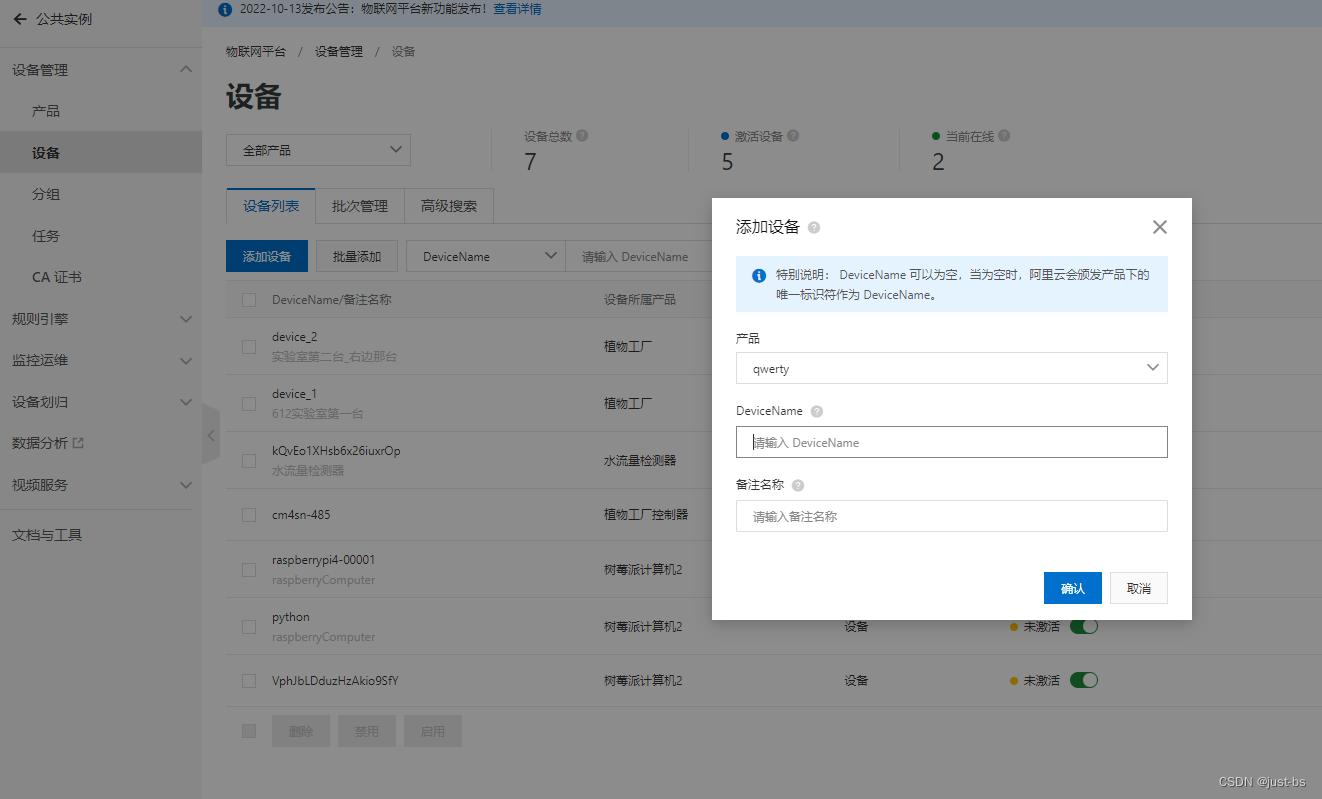This screenshot has width=1322, height=799.
Task: Click the 批量添加 button
Action: click(357, 256)
